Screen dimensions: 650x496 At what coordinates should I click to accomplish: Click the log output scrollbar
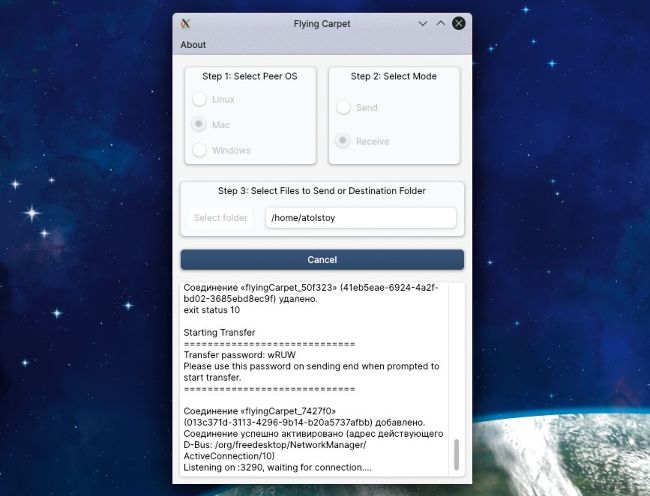point(457,455)
